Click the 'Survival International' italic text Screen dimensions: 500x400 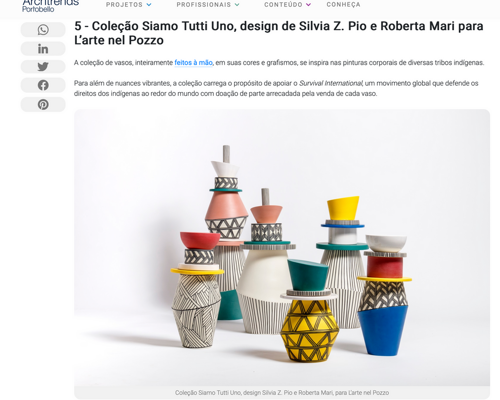331,83
